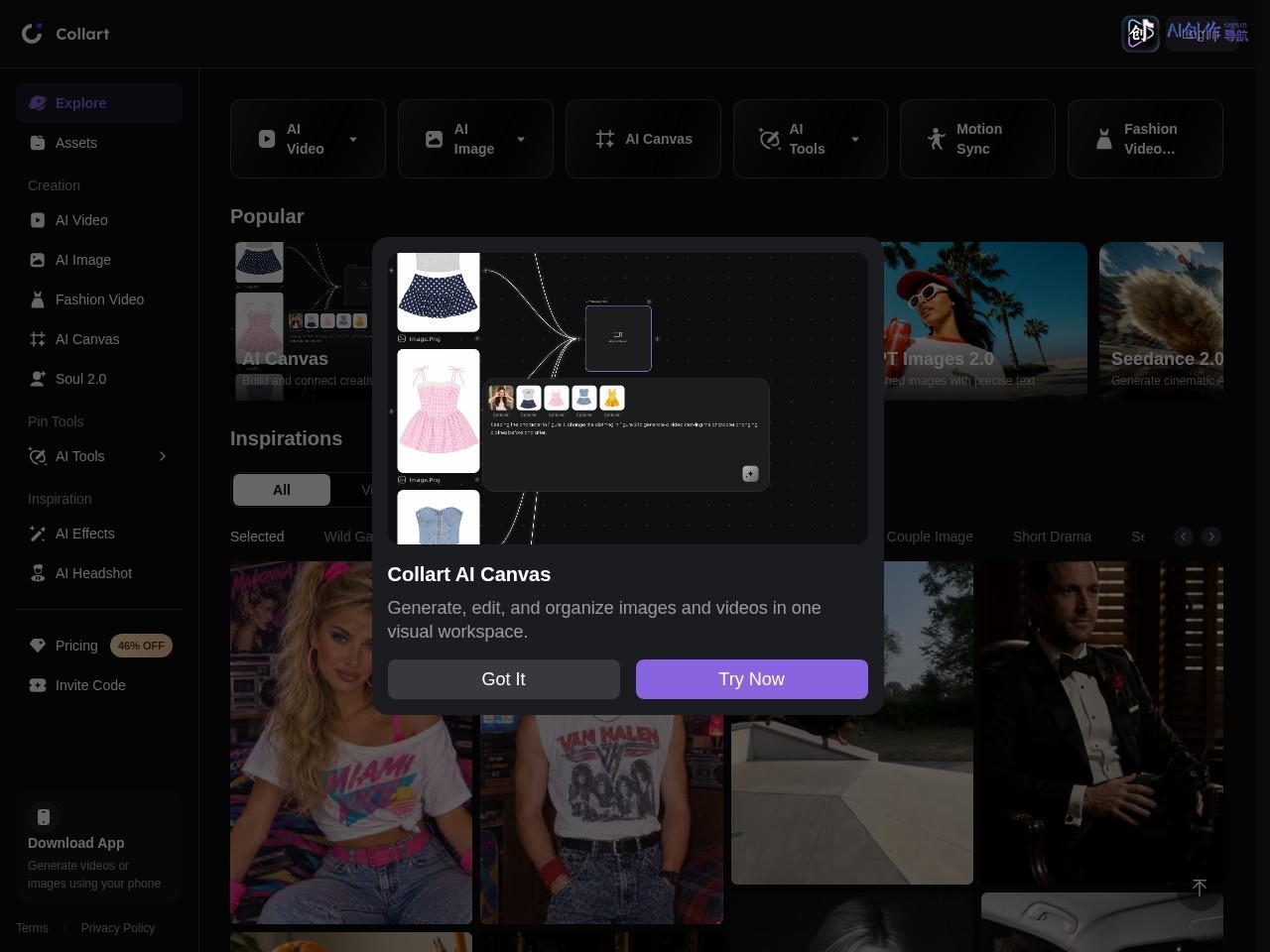Screen dimensions: 1270x952
Task: Open the AI Canvas popular card
Action: pos(303,321)
